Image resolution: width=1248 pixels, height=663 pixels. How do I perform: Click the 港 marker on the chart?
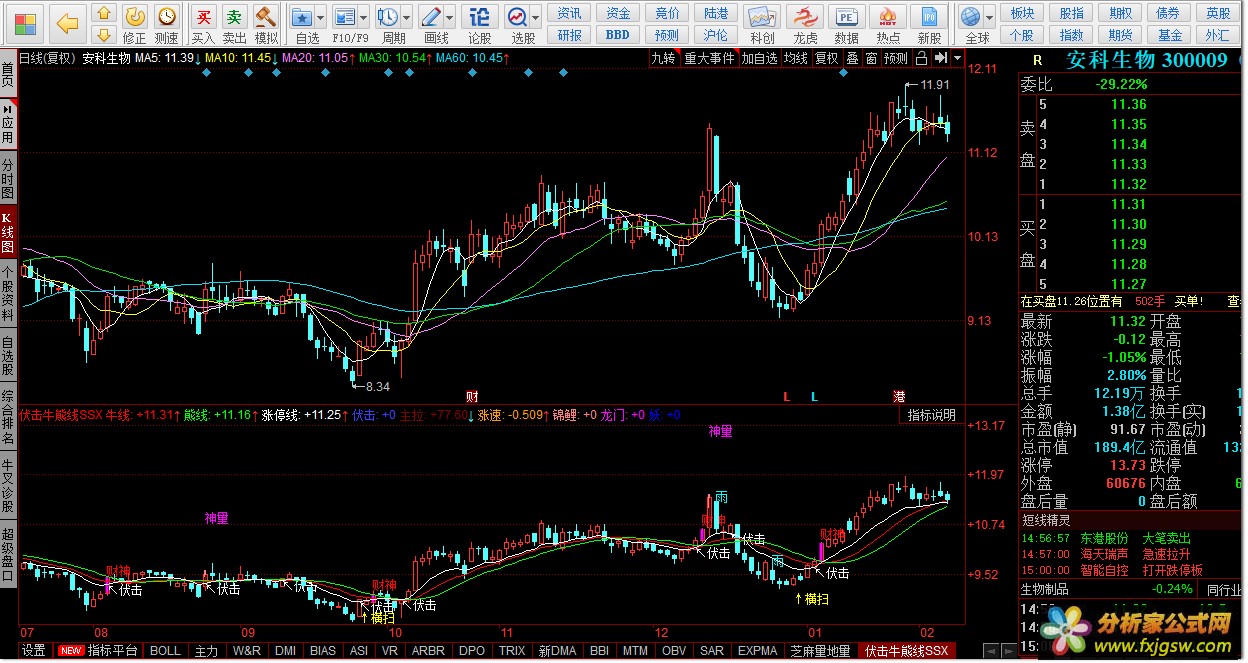click(899, 397)
